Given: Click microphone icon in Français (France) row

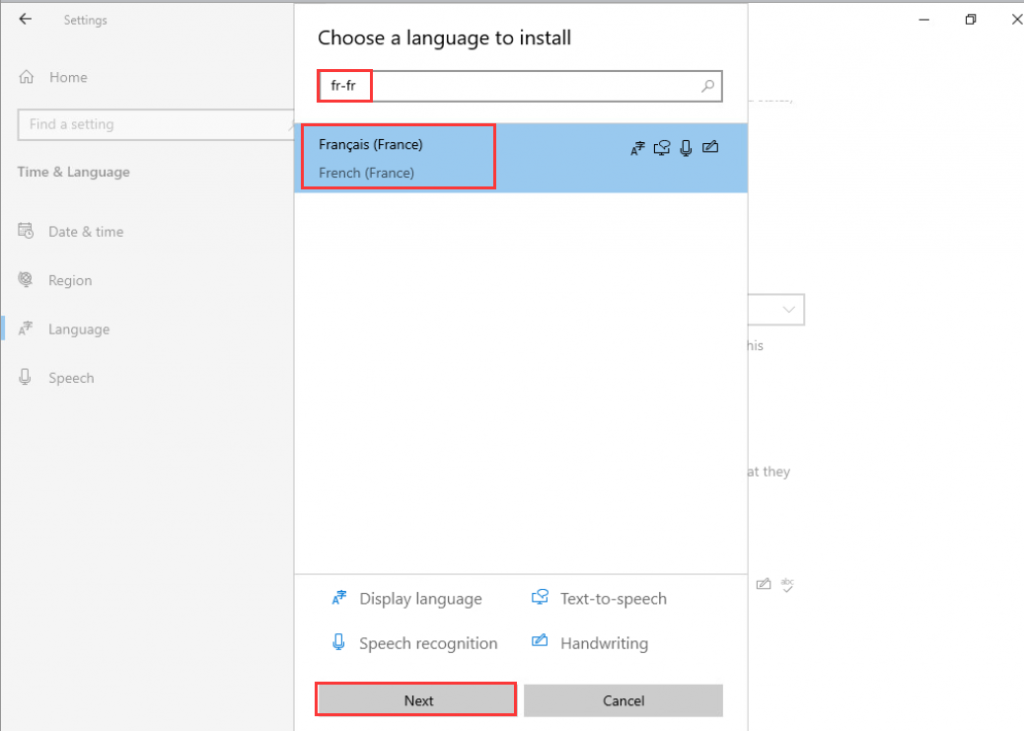Looking at the screenshot, I should (686, 148).
